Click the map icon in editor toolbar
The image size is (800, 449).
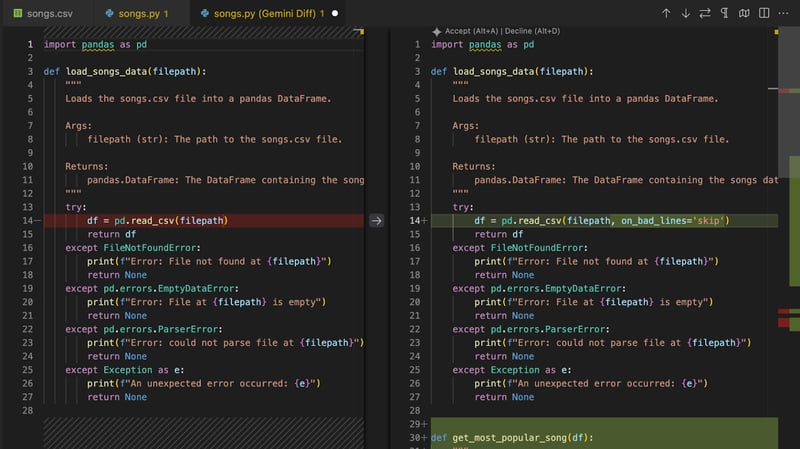tap(744, 13)
